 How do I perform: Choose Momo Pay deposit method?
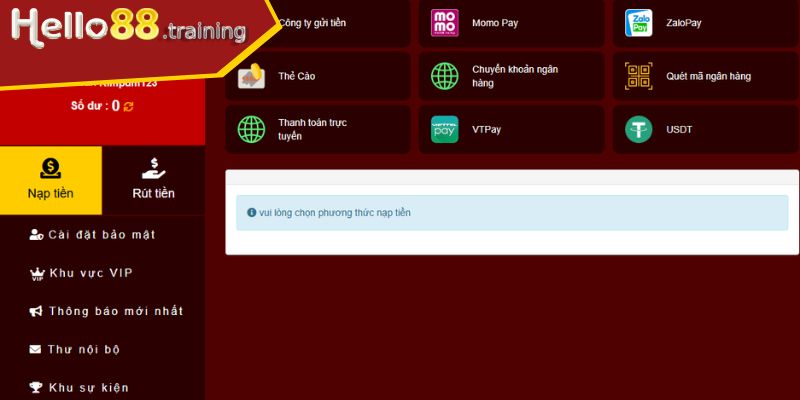pyautogui.click(x=512, y=23)
